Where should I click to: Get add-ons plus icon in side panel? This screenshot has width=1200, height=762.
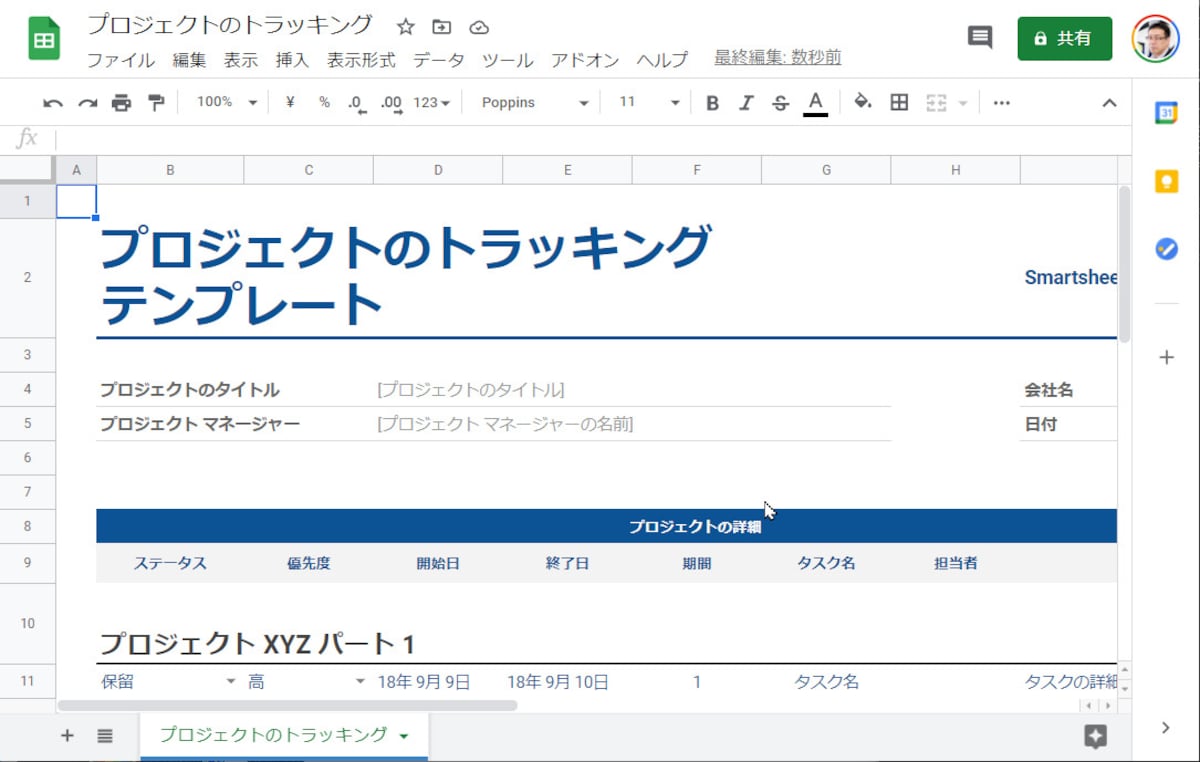click(x=1166, y=357)
